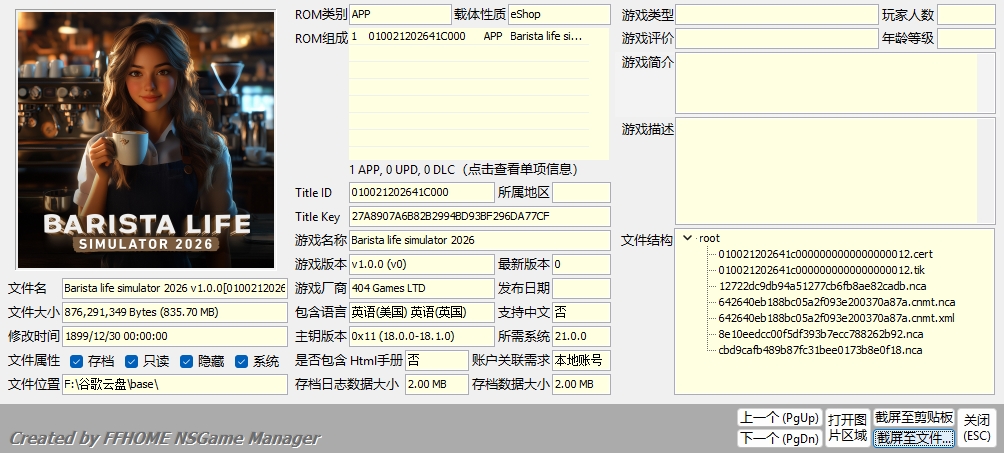
Task: Toggle the 只读 read-only checkbox
Action: pyautogui.click(x=131, y=361)
